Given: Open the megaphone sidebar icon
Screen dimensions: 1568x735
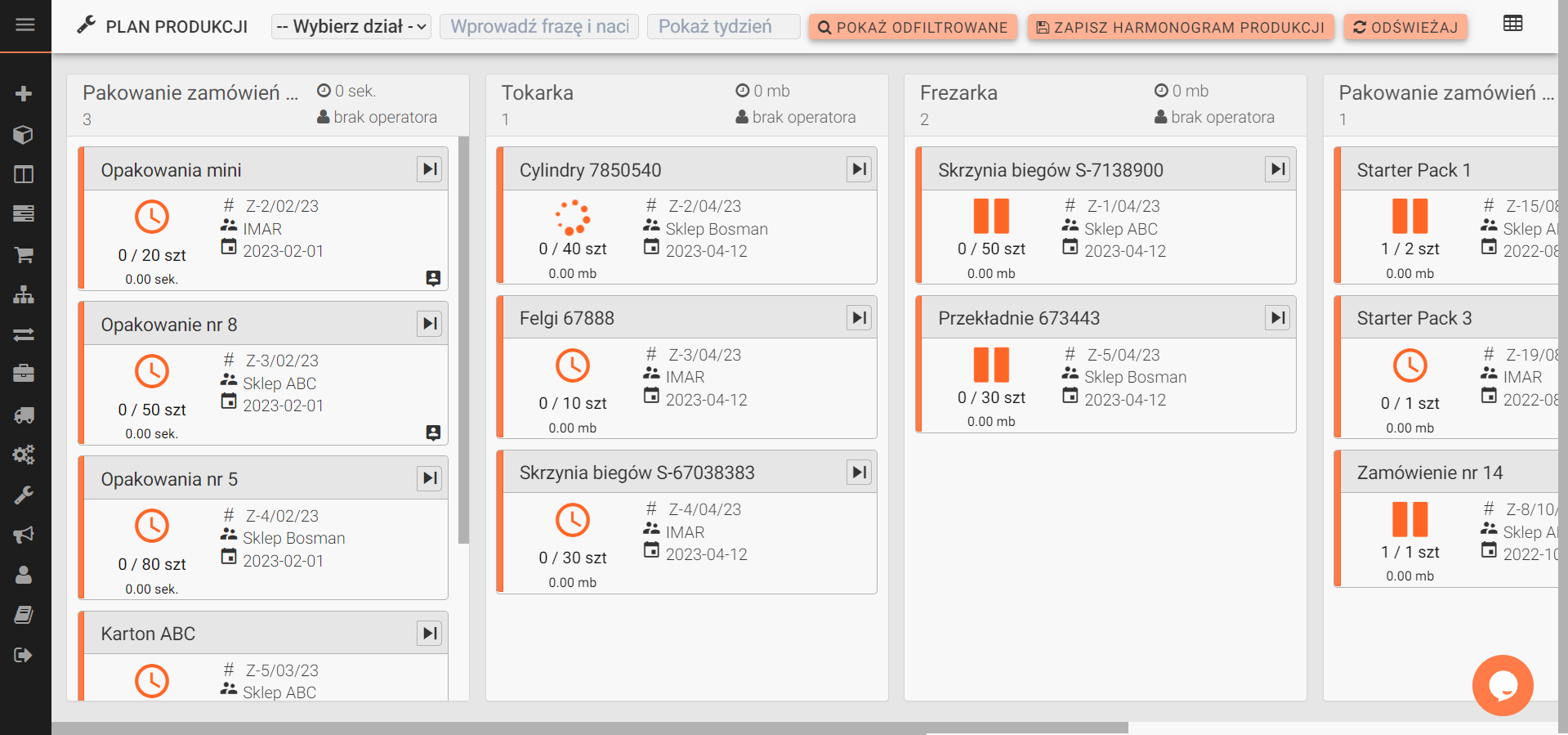Looking at the screenshot, I should pyautogui.click(x=24, y=535).
